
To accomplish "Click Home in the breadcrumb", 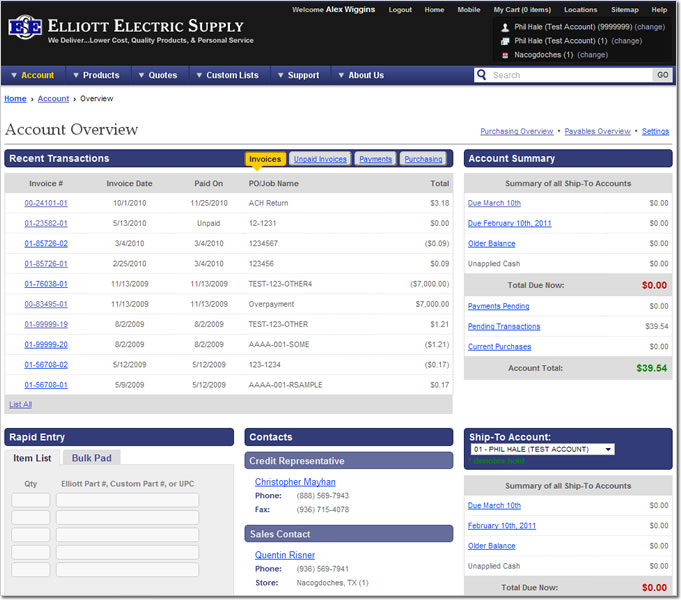I will [15, 99].
